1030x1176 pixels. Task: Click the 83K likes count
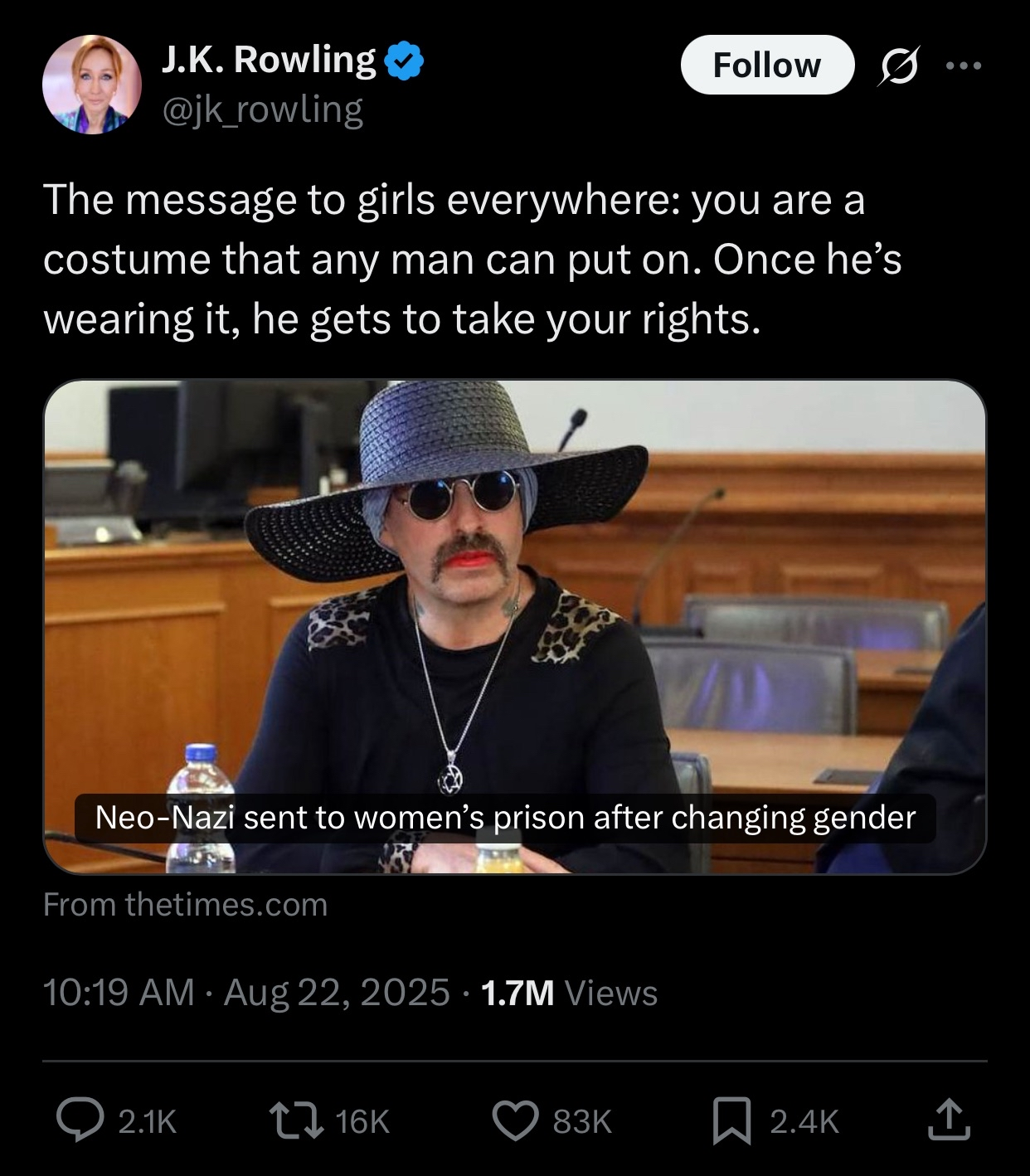click(582, 1121)
